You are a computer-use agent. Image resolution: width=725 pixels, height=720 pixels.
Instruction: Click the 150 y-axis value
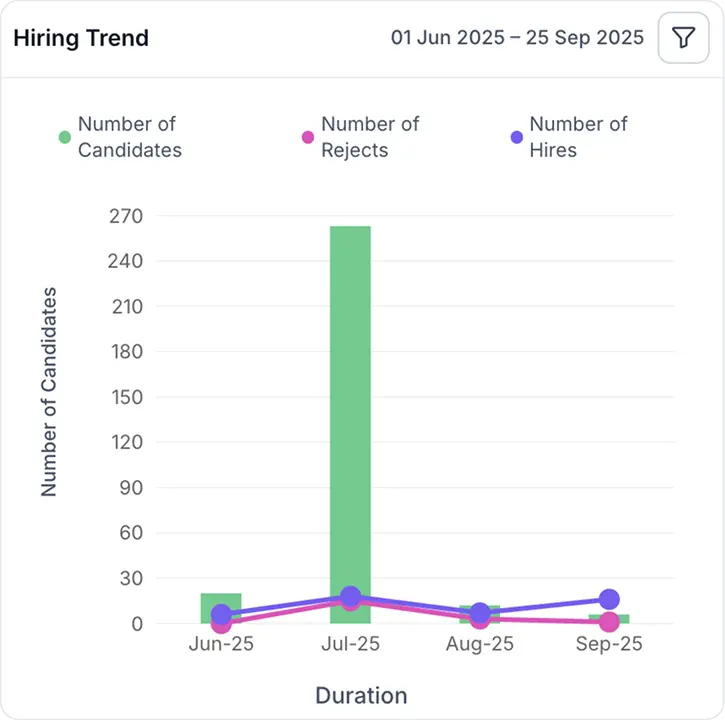click(x=127, y=397)
